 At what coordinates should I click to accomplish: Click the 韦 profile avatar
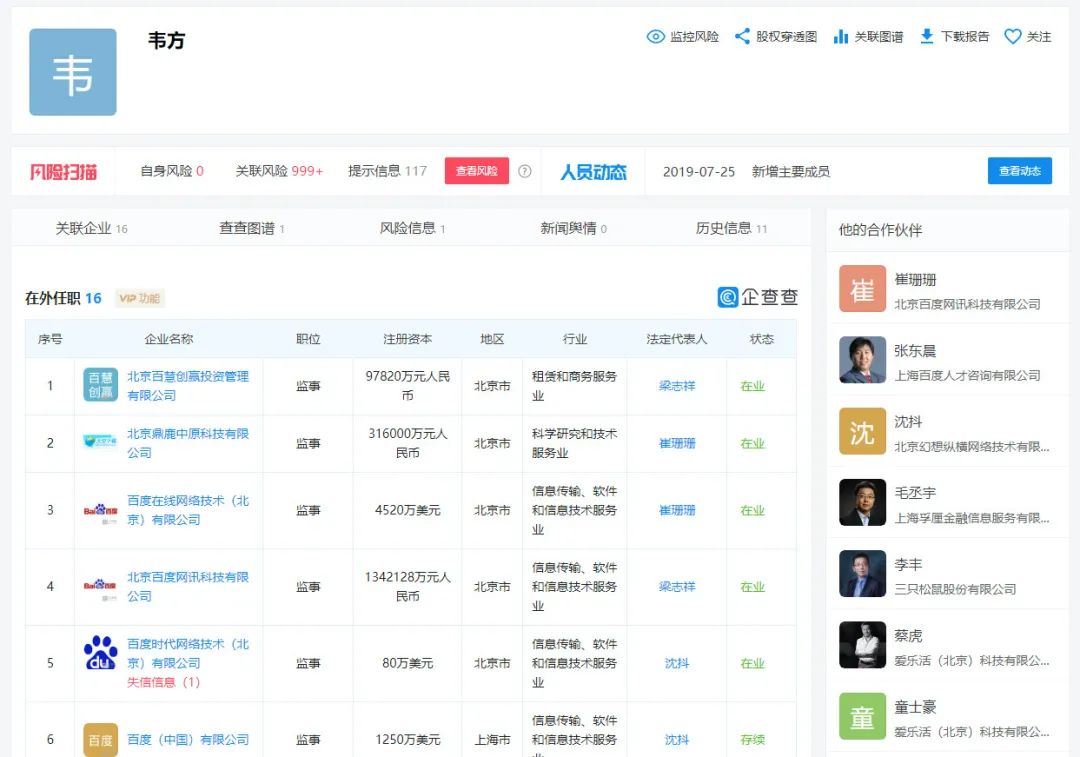pos(73,72)
